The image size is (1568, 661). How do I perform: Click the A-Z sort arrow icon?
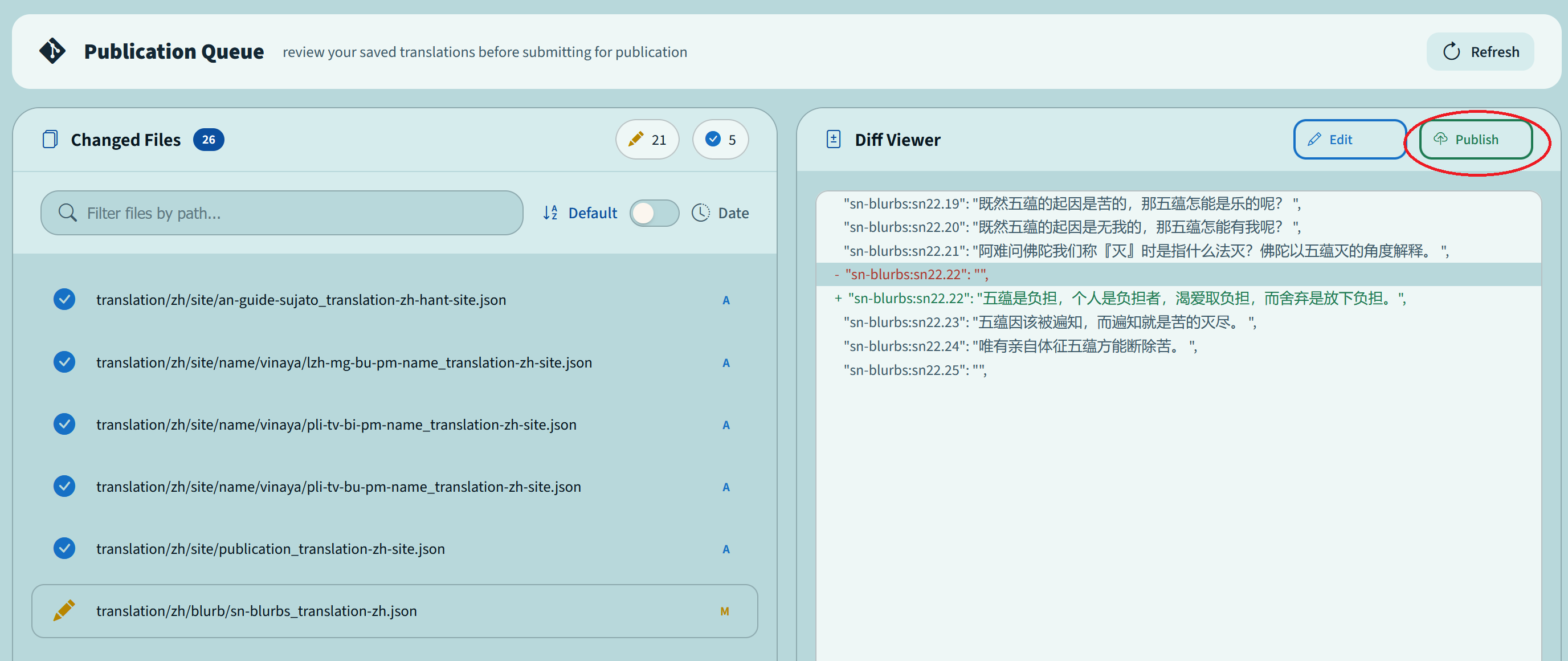point(550,213)
